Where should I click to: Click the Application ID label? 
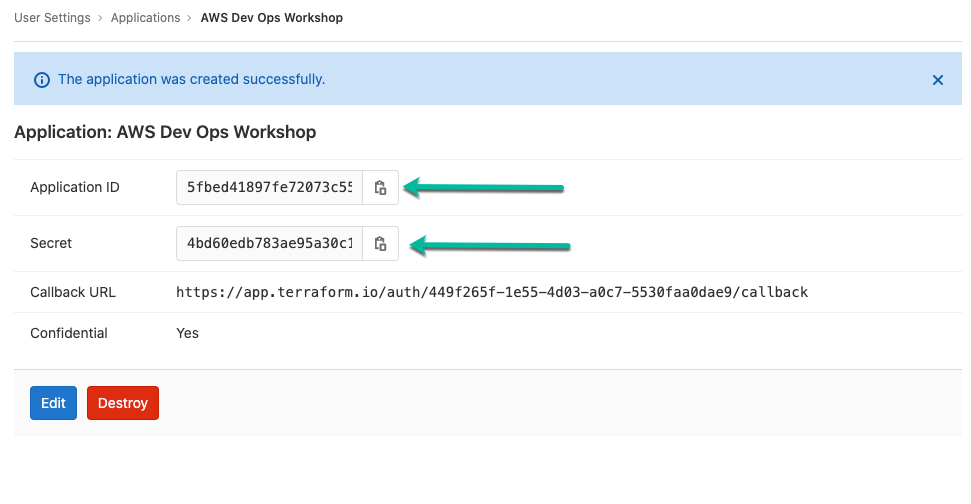point(75,188)
